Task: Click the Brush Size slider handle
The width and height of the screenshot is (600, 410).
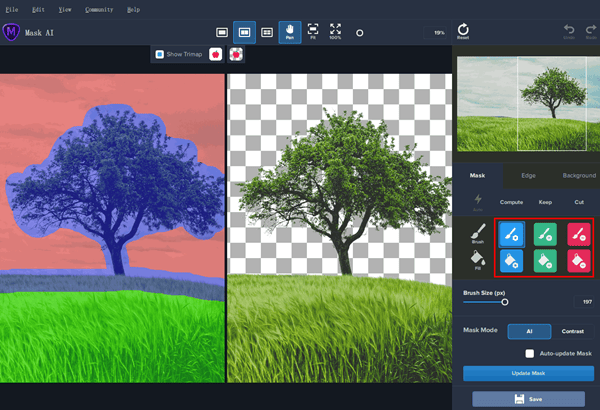Action: tap(505, 300)
